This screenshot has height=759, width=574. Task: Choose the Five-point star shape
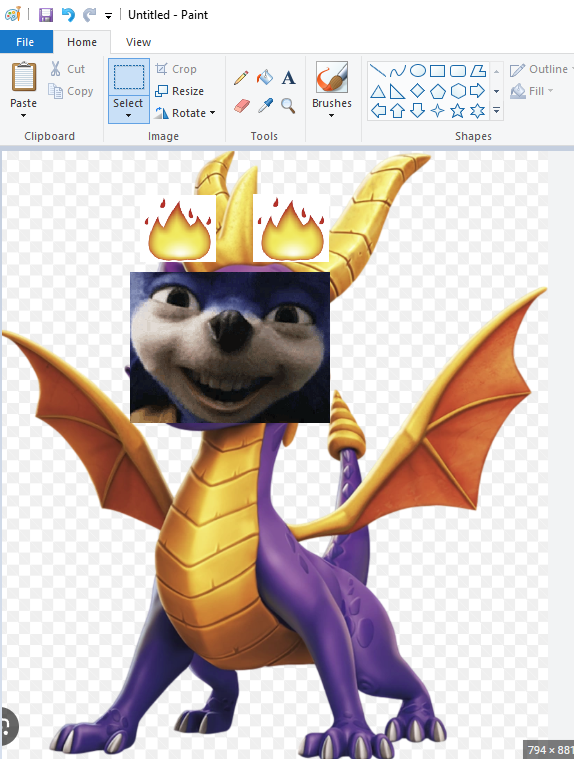point(458,111)
